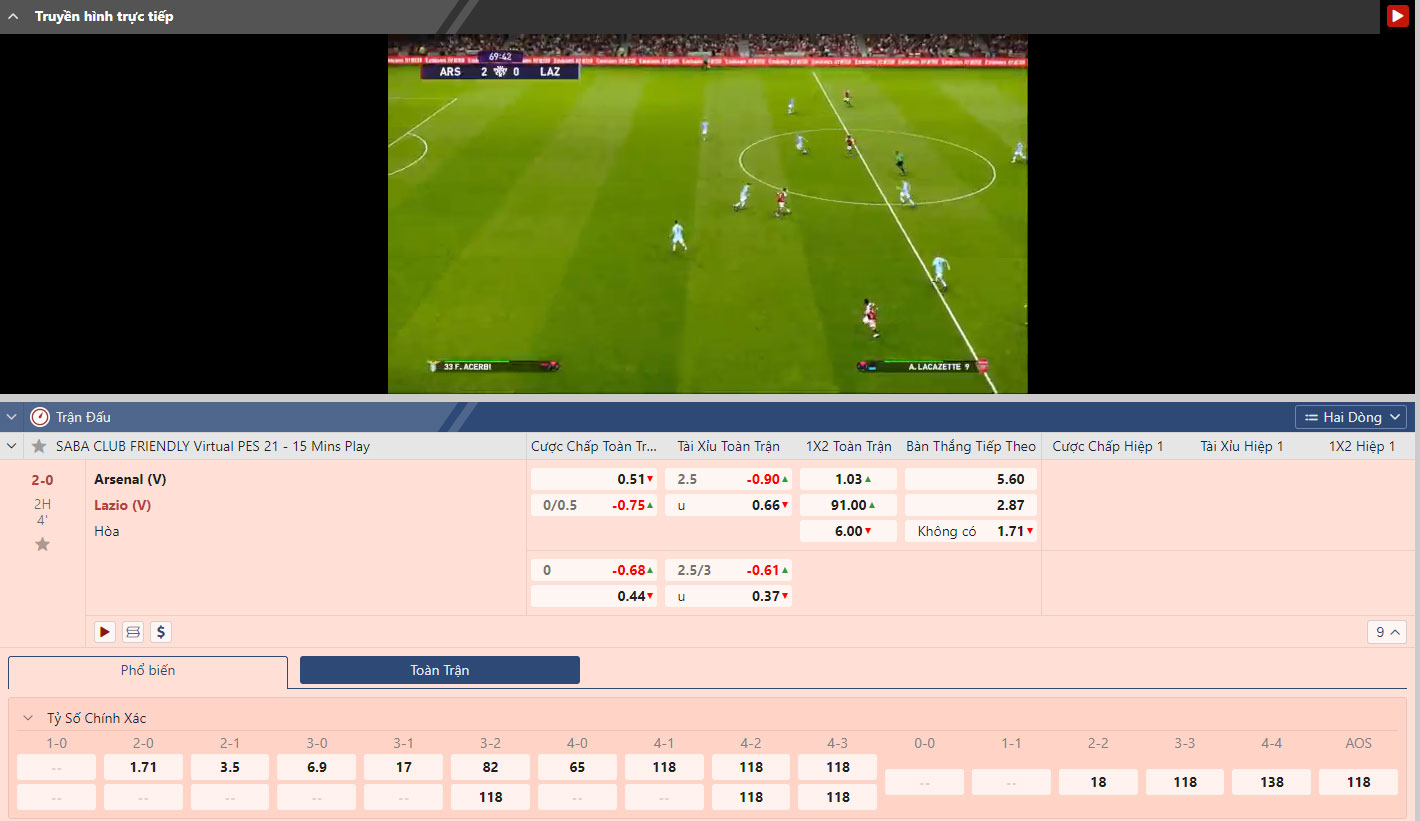Click the Hòa draw label
This screenshot has height=821, width=1420.
(x=107, y=531)
